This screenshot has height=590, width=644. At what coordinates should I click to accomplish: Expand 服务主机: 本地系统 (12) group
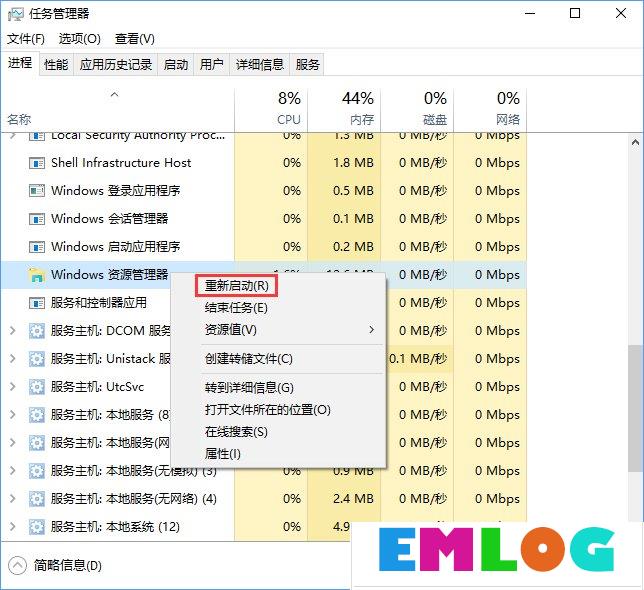coord(13,527)
